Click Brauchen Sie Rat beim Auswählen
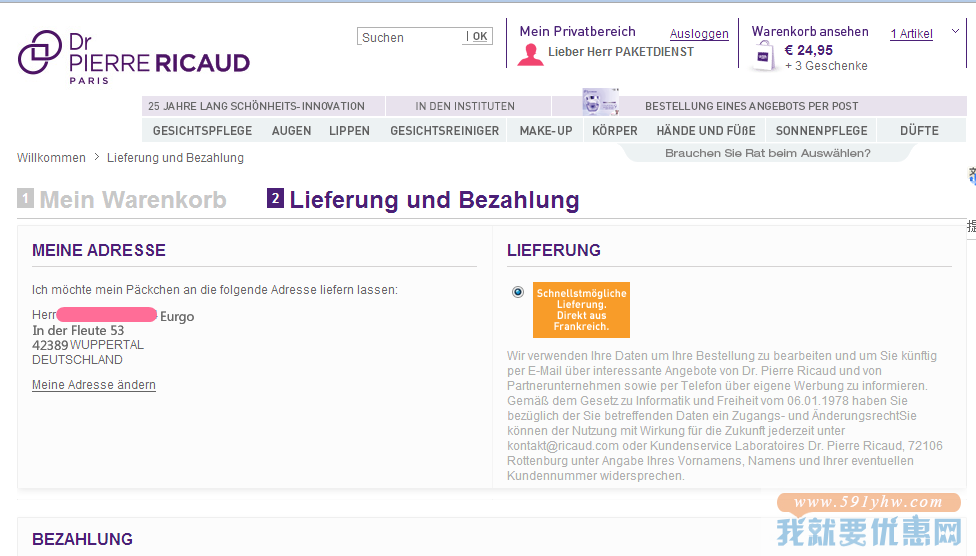Screen dimensions: 976x556 tap(767, 153)
